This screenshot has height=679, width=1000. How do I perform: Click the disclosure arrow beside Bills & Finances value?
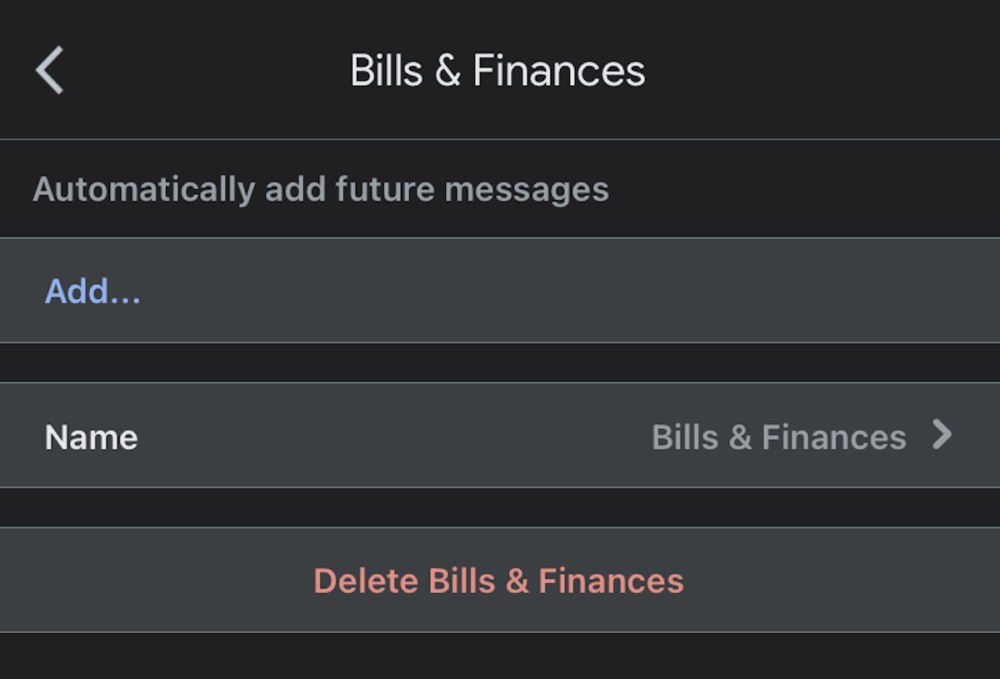click(941, 435)
